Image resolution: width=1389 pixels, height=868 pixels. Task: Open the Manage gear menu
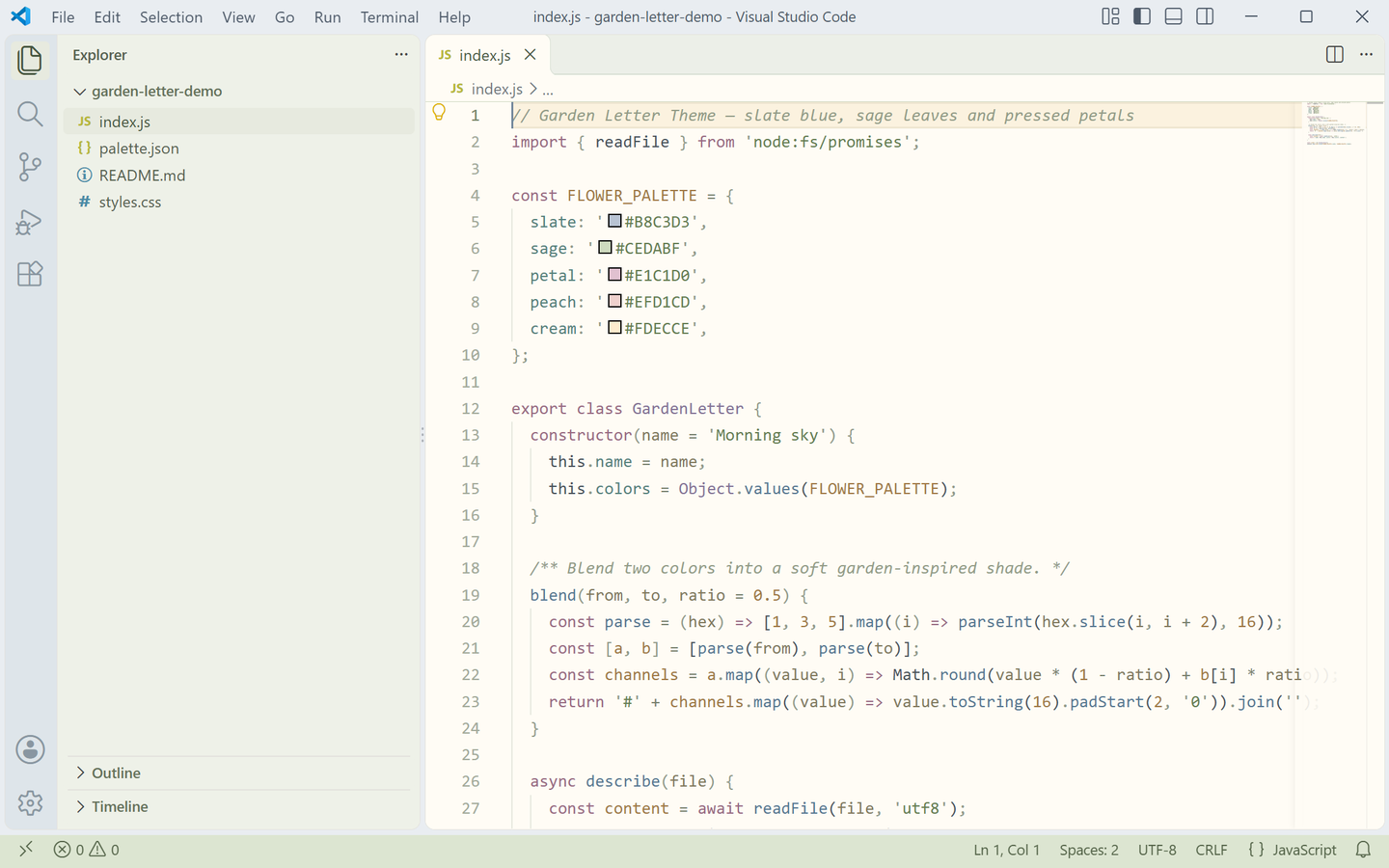pos(30,802)
